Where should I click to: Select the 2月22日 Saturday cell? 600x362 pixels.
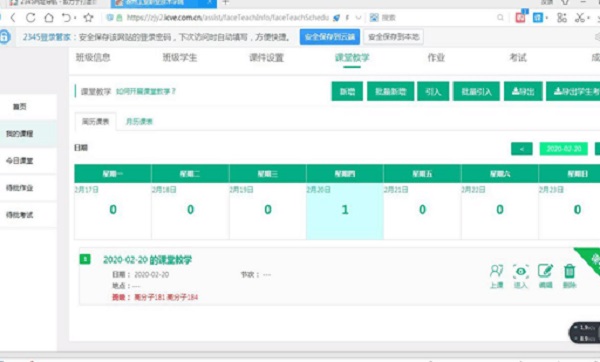coord(500,211)
